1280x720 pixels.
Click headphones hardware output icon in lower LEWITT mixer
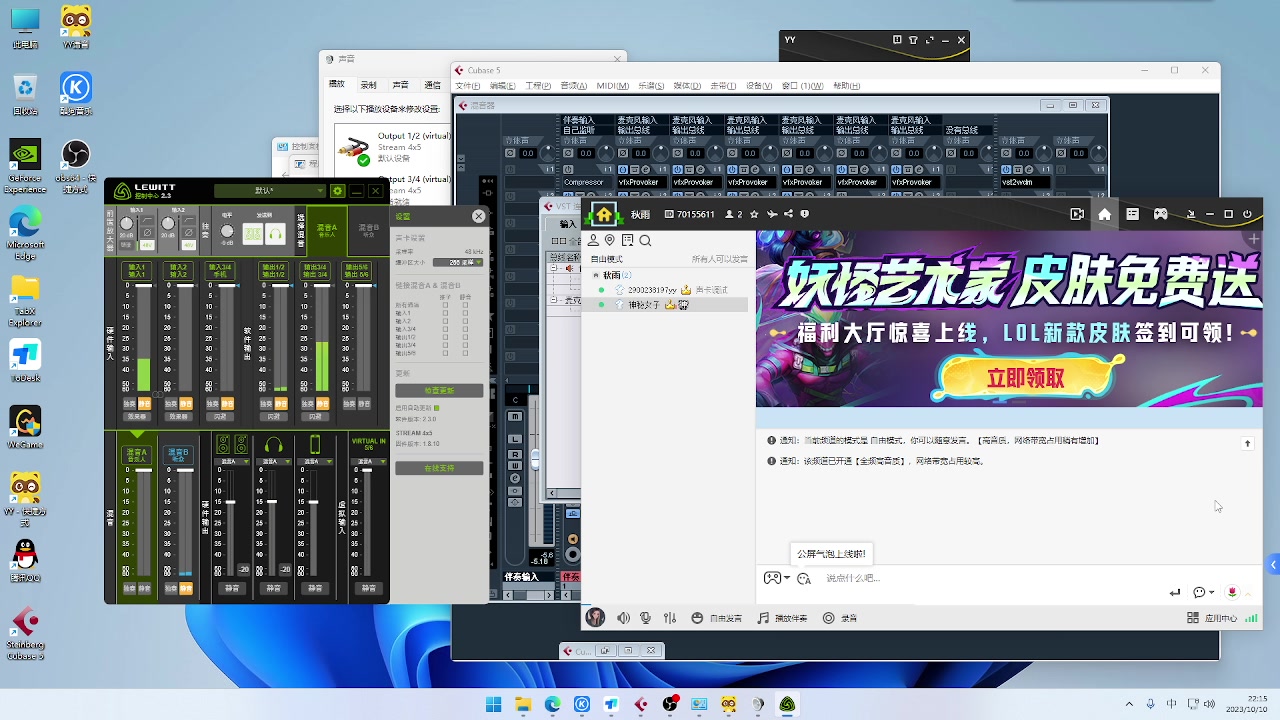(274, 444)
